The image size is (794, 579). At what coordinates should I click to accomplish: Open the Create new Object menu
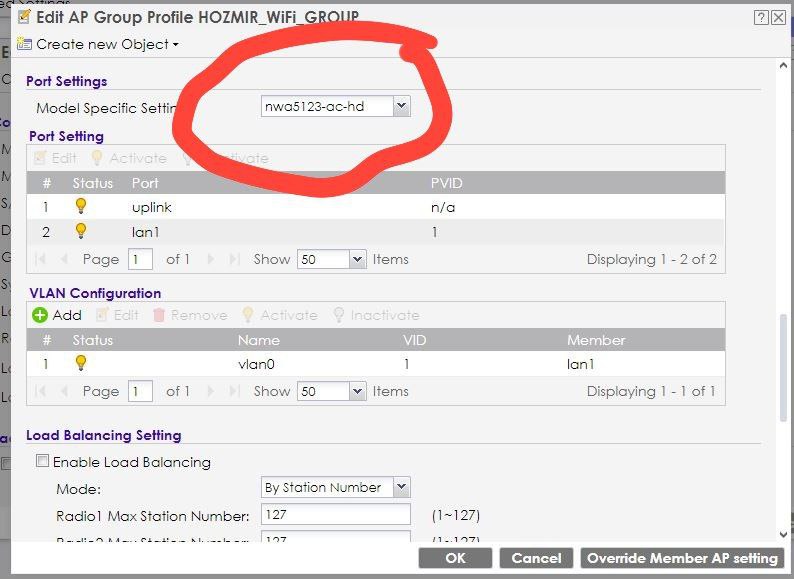pyautogui.click(x=98, y=45)
